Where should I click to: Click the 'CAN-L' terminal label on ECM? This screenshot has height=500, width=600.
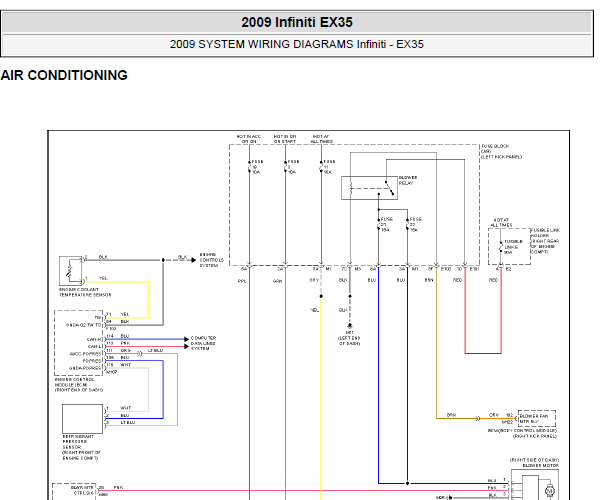pos(95,346)
